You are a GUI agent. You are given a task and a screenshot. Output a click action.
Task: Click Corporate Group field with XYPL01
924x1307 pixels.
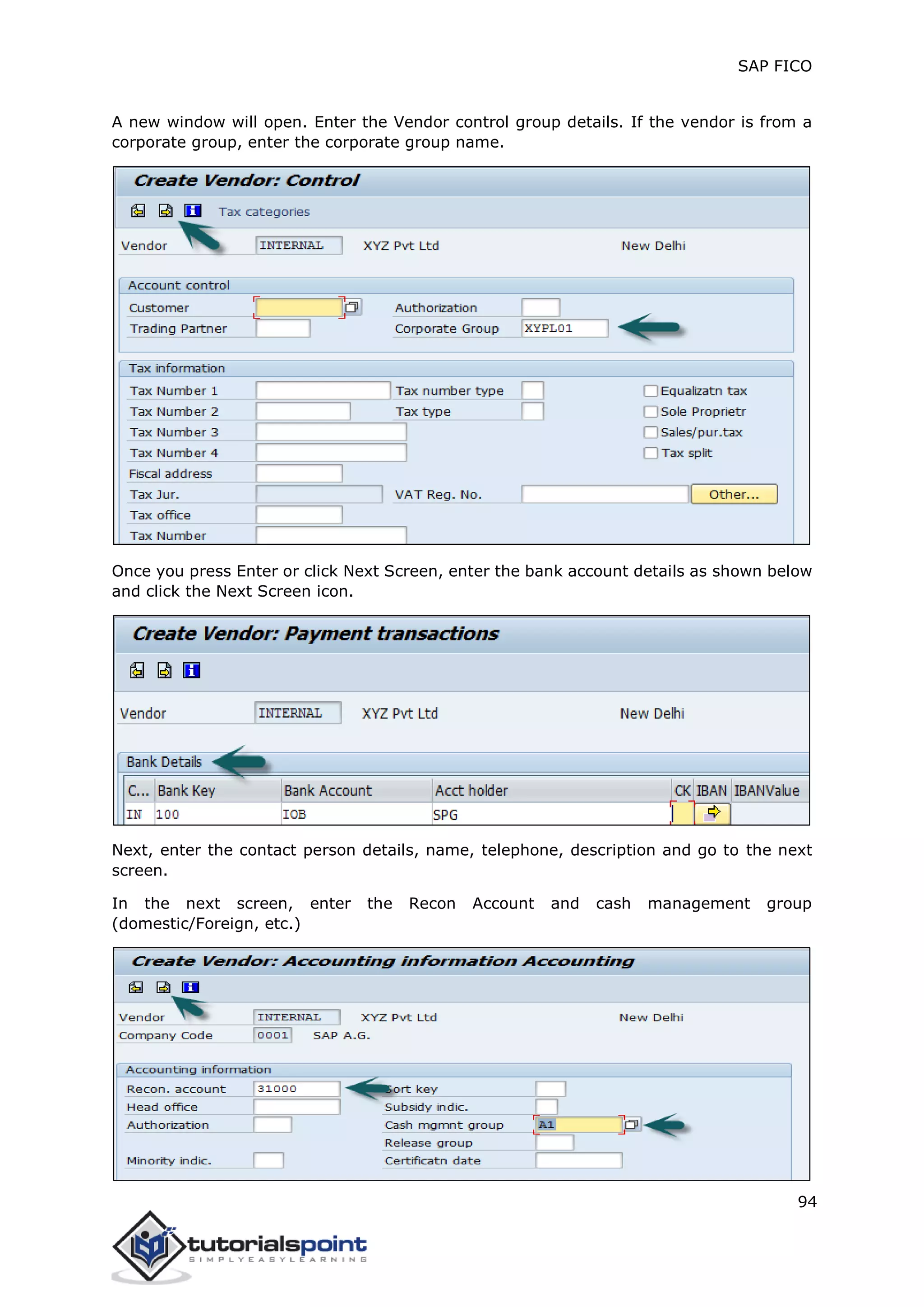click(x=564, y=329)
